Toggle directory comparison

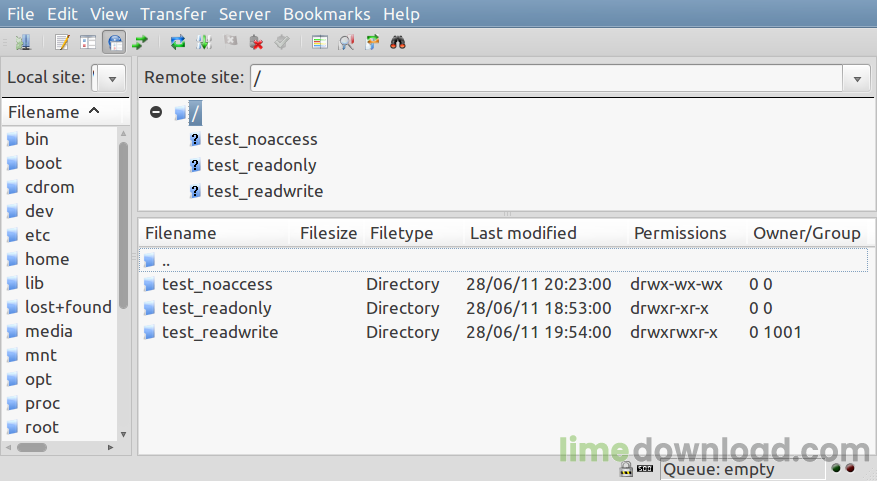[346, 43]
